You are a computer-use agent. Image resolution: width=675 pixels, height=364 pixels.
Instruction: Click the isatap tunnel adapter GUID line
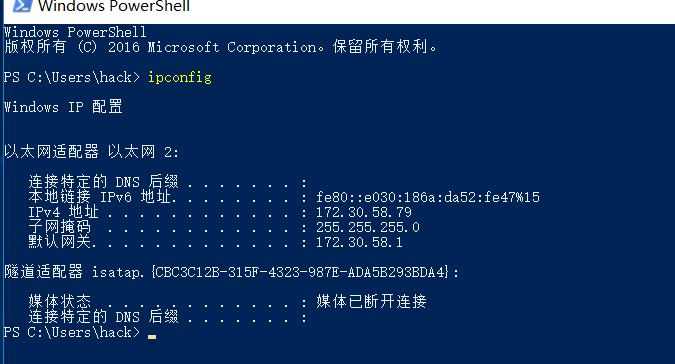point(232,272)
